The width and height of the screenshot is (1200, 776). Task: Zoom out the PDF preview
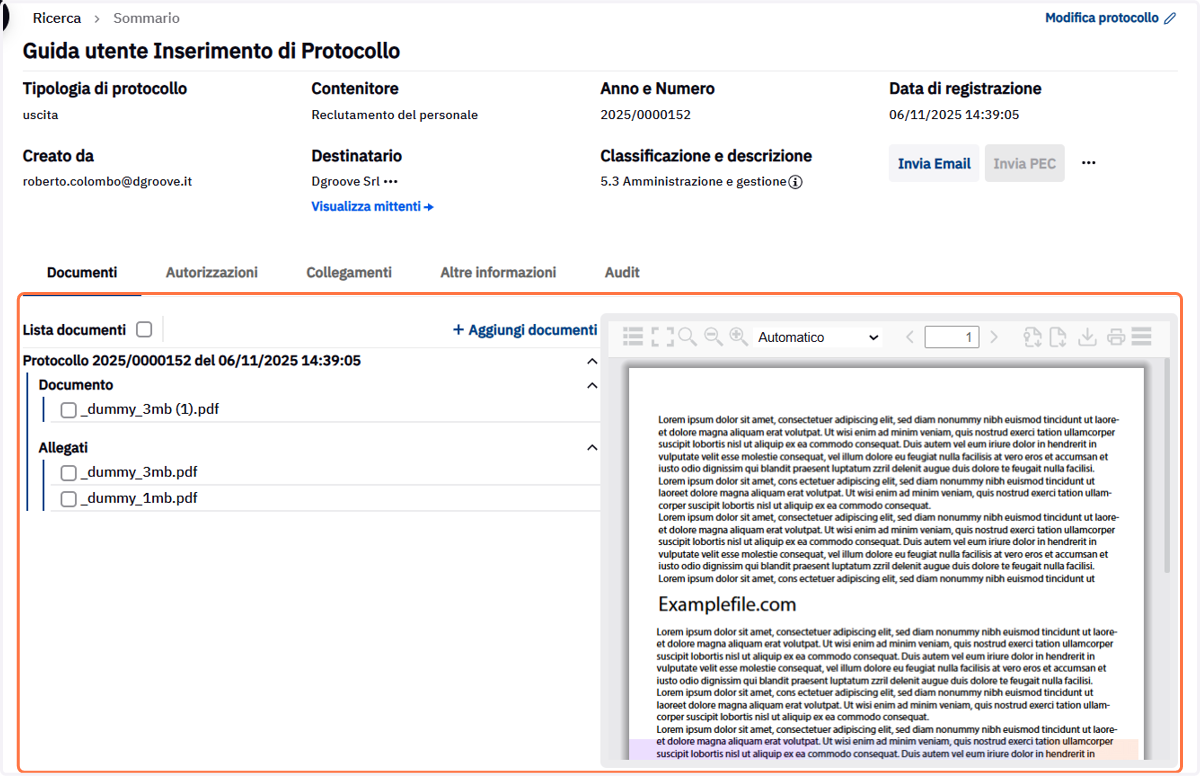(713, 337)
